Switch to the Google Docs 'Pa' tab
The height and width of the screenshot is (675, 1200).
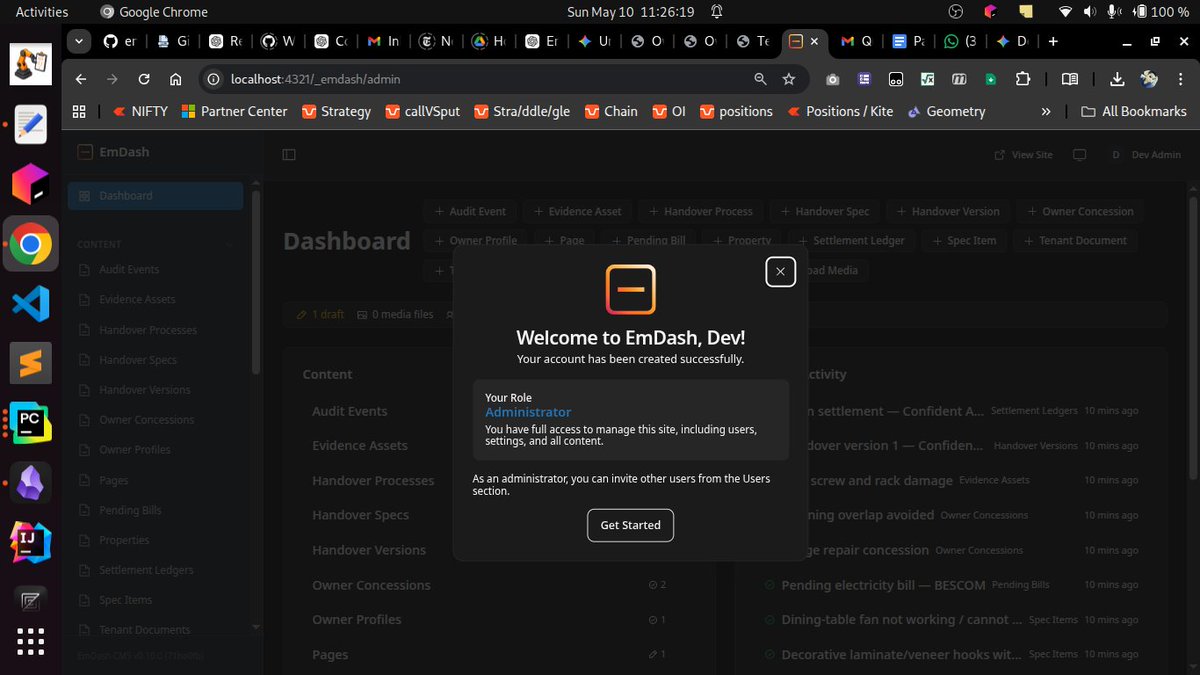908,41
